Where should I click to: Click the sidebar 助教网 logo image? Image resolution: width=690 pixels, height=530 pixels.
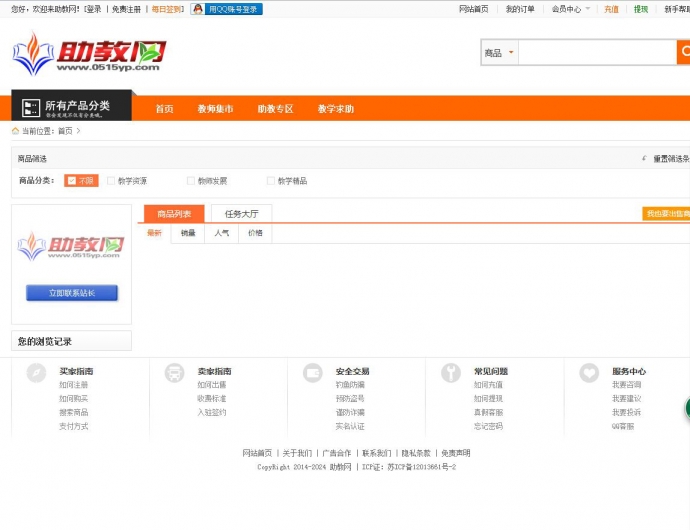[x=71, y=246]
